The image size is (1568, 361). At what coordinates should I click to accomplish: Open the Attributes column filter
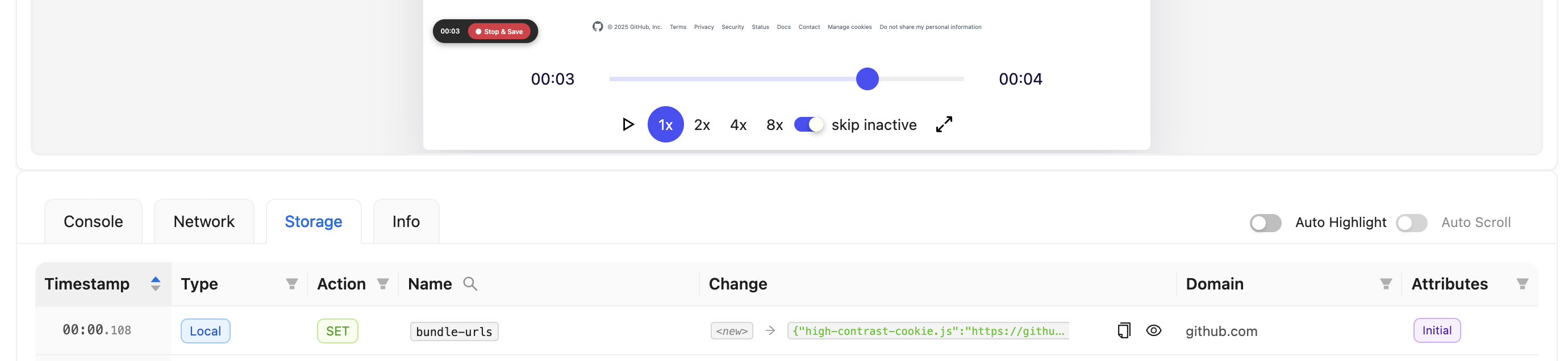tap(1522, 284)
